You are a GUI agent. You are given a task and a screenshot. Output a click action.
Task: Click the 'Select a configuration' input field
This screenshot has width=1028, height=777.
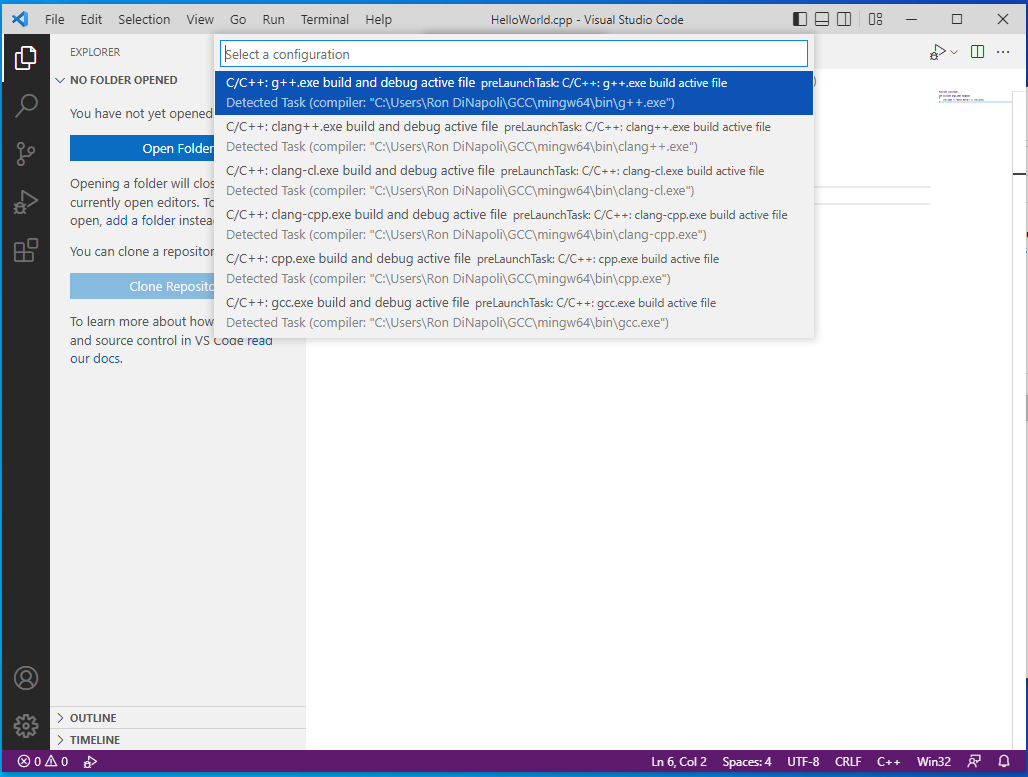[513, 54]
